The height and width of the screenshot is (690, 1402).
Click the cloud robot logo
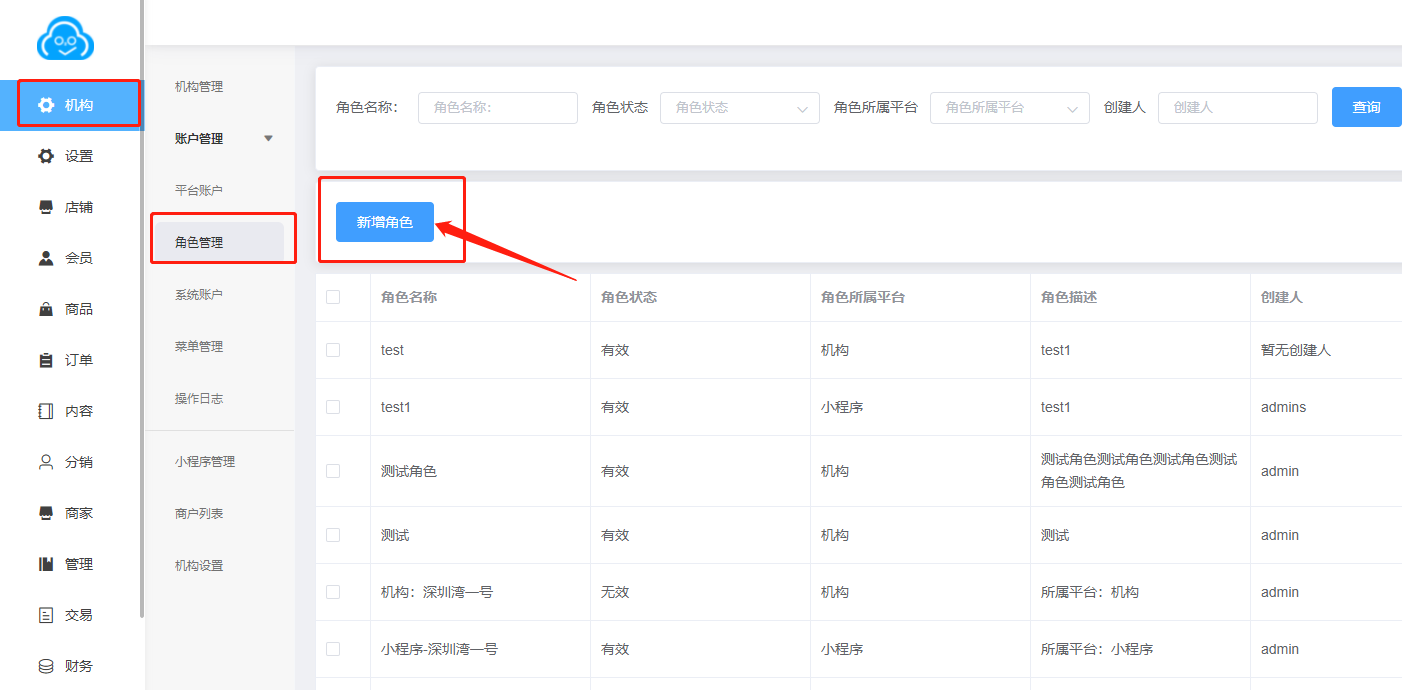tap(65, 40)
